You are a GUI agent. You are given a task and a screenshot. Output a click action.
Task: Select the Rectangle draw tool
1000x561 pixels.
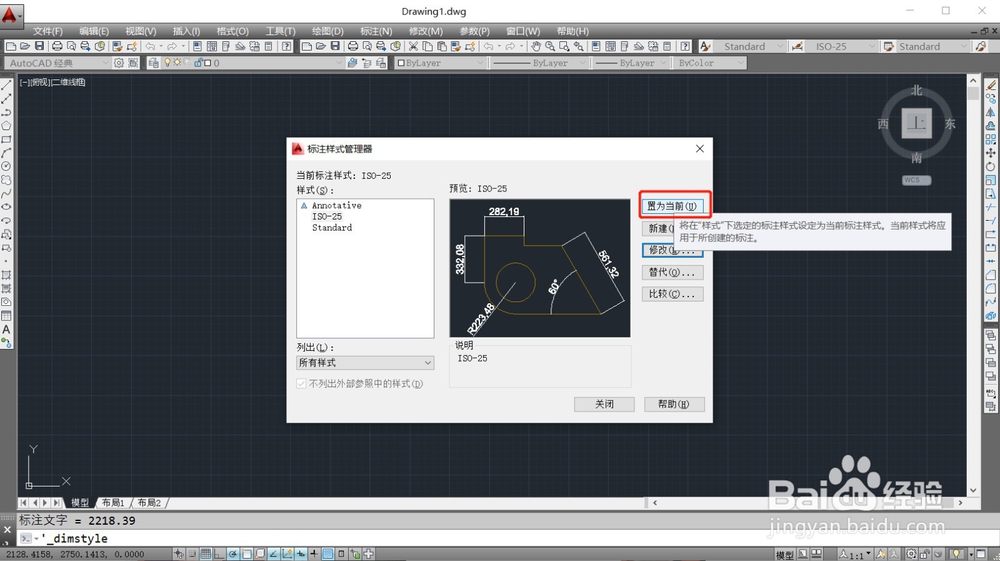coord(6,139)
